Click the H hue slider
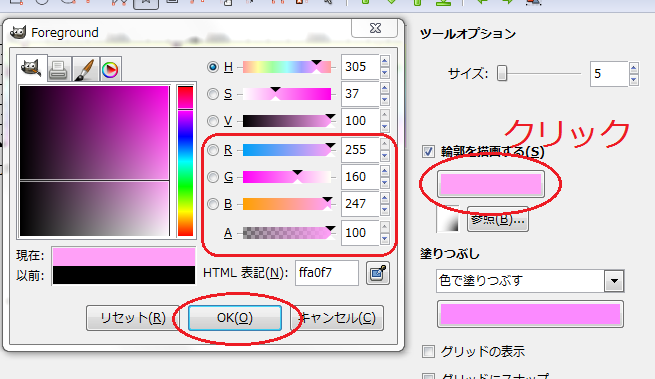The width and height of the screenshot is (655, 379). click(287, 67)
